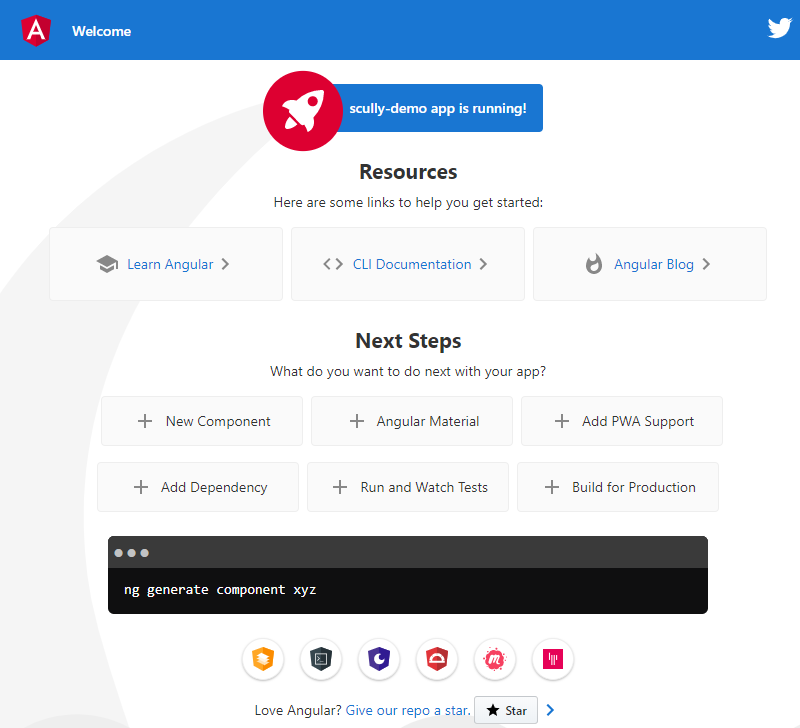Click the Welcome title in the header
Image resolution: width=800 pixels, height=728 pixels.
point(102,31)
